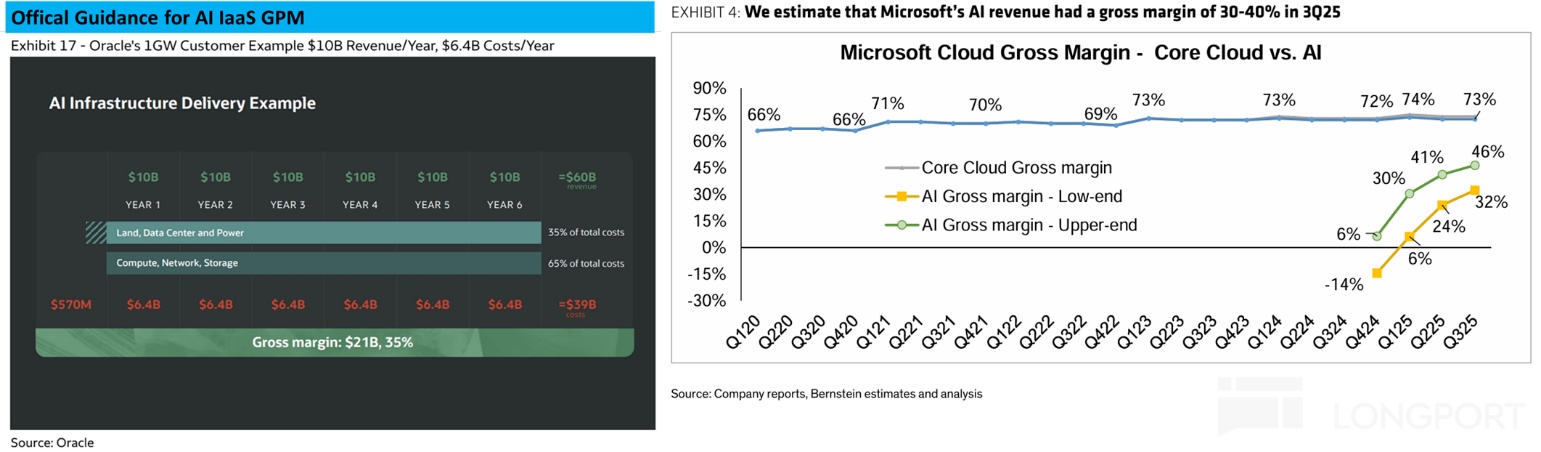Select the 46% upper-end data point marker
This screenshot has height=452, width=1541.
[x=1475, y=165]
